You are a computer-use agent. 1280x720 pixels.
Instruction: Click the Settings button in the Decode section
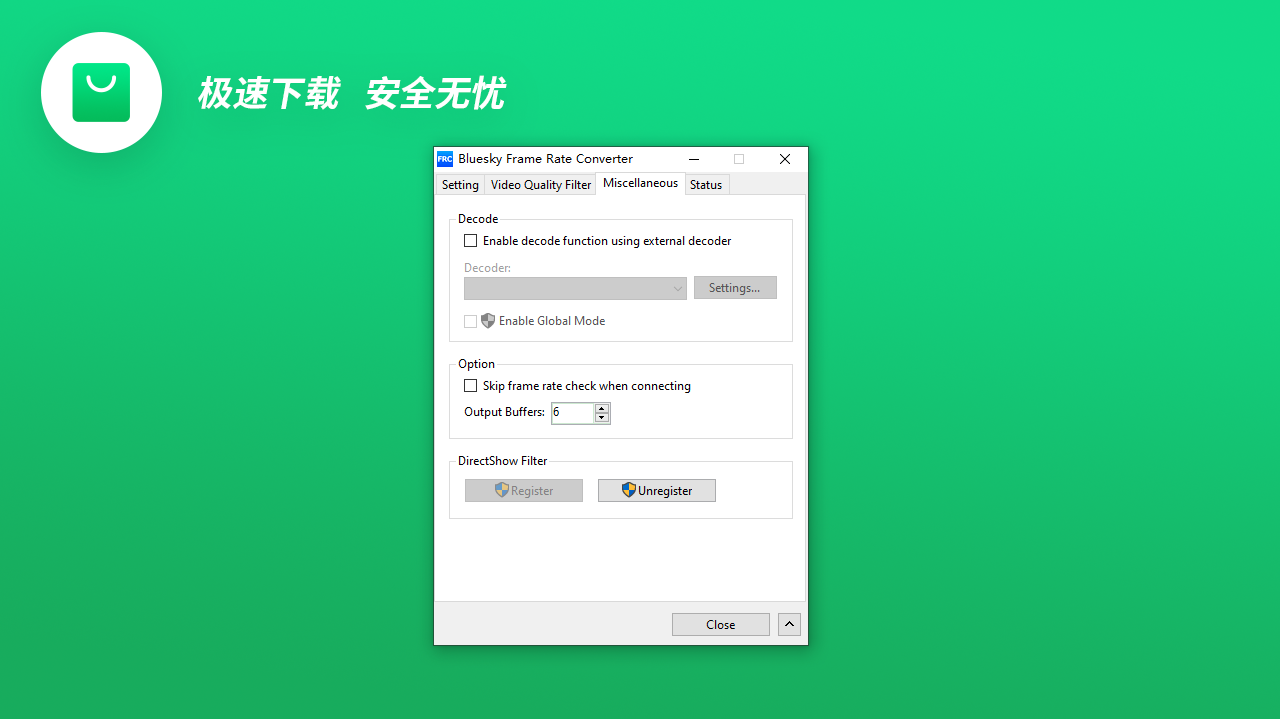[x=735, y=287]
